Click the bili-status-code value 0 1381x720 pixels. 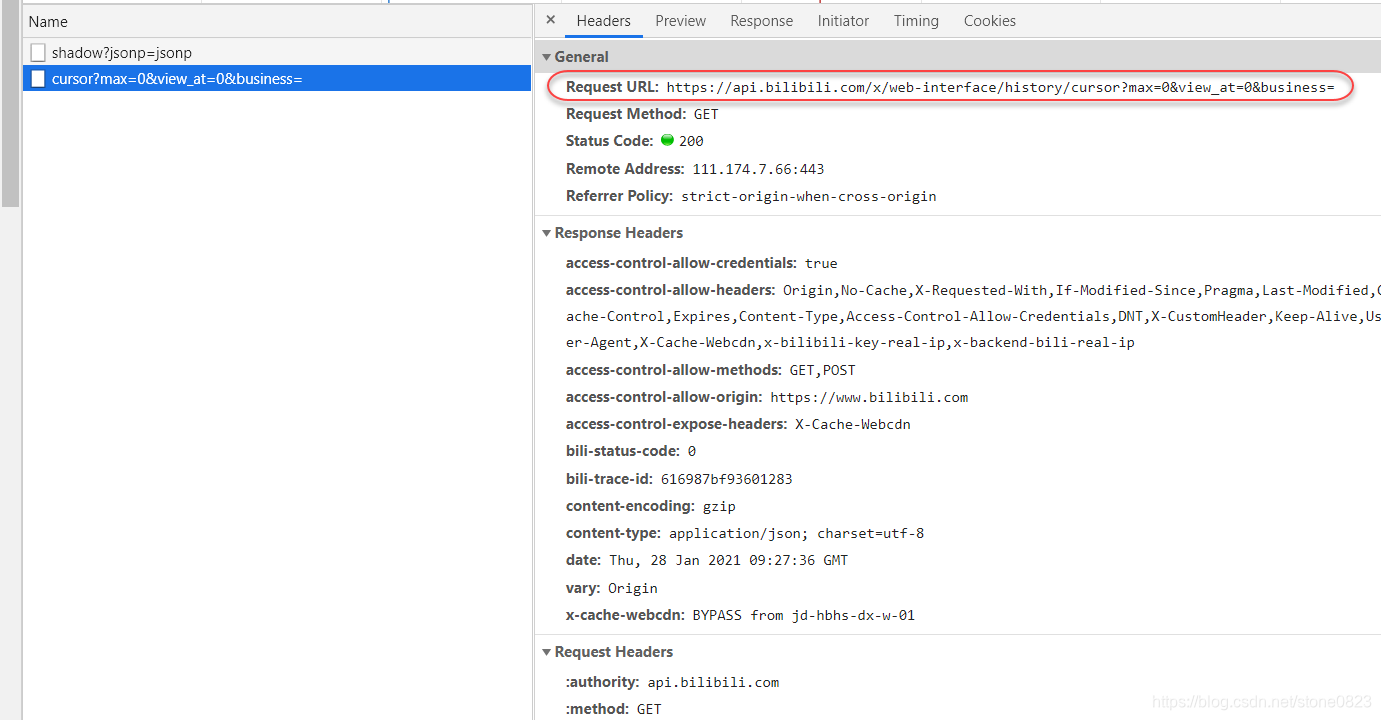(x=692, y=451)
